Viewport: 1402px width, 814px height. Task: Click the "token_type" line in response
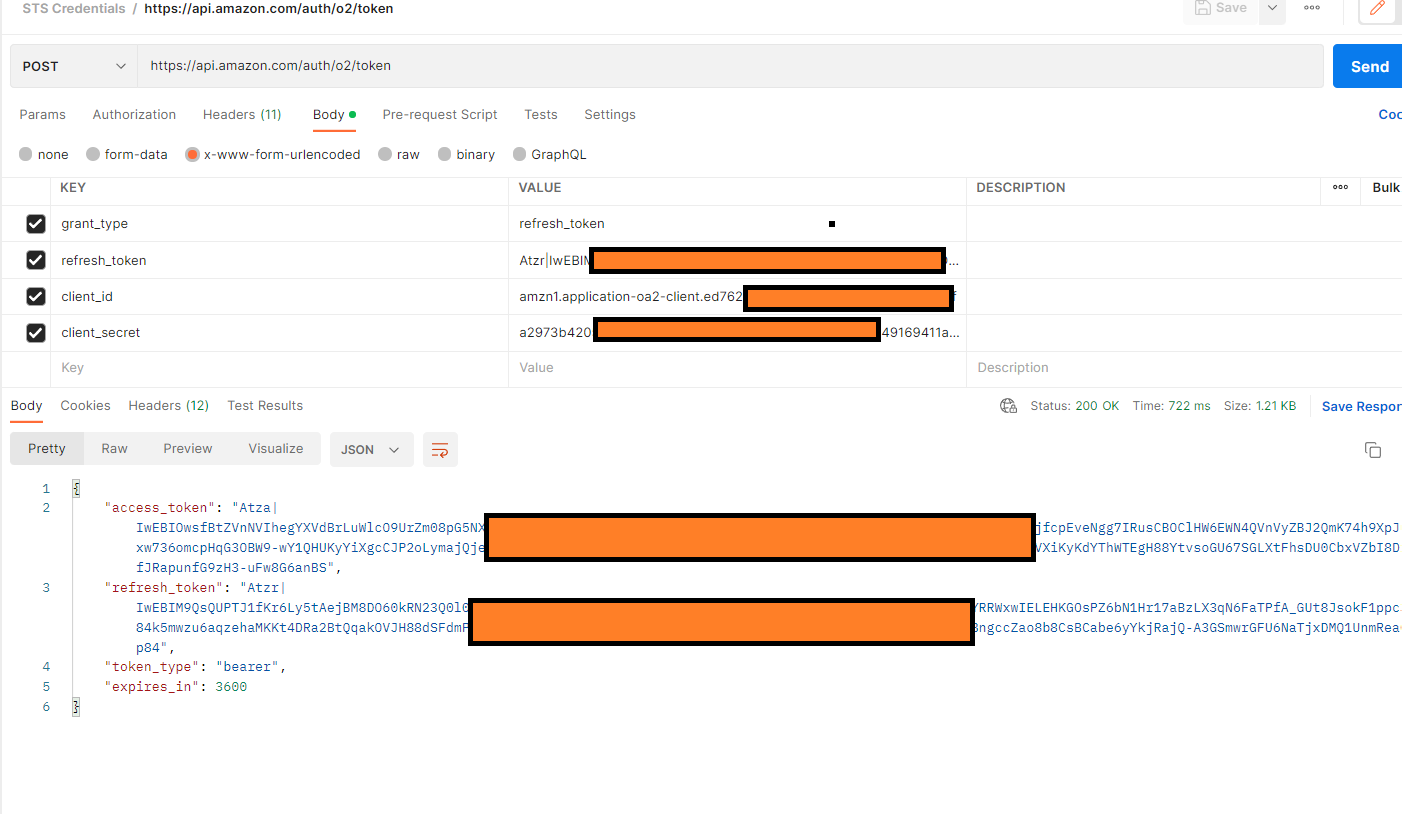196,667
